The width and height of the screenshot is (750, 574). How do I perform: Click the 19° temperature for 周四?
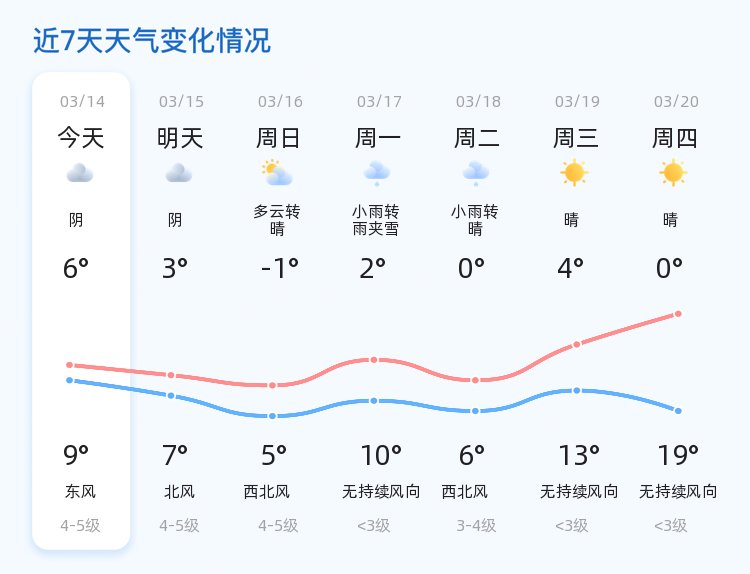(678, 455)
